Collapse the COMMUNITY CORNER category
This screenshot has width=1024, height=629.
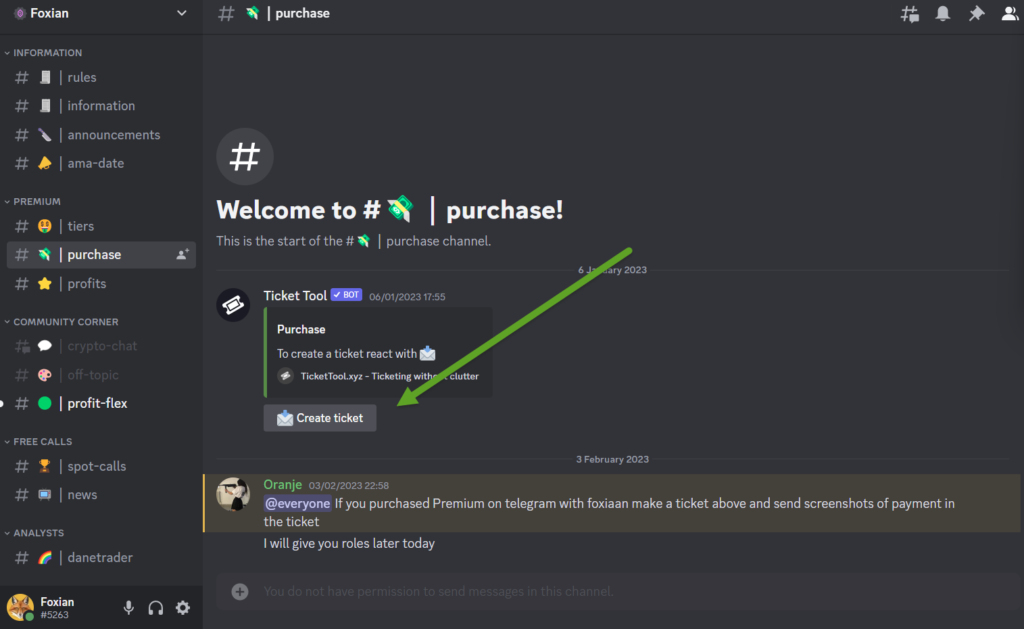(65, 322)
